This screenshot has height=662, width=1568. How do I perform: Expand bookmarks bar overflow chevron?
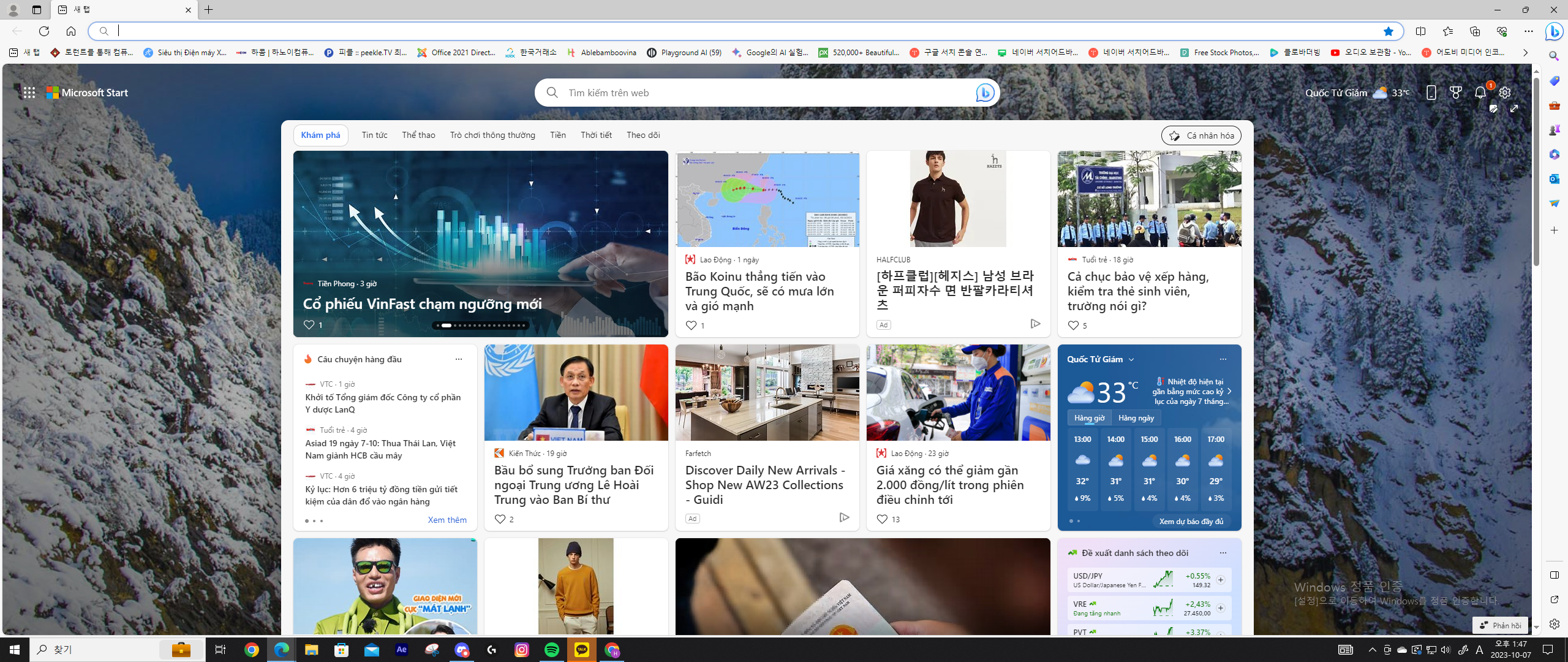[1525, 53]
